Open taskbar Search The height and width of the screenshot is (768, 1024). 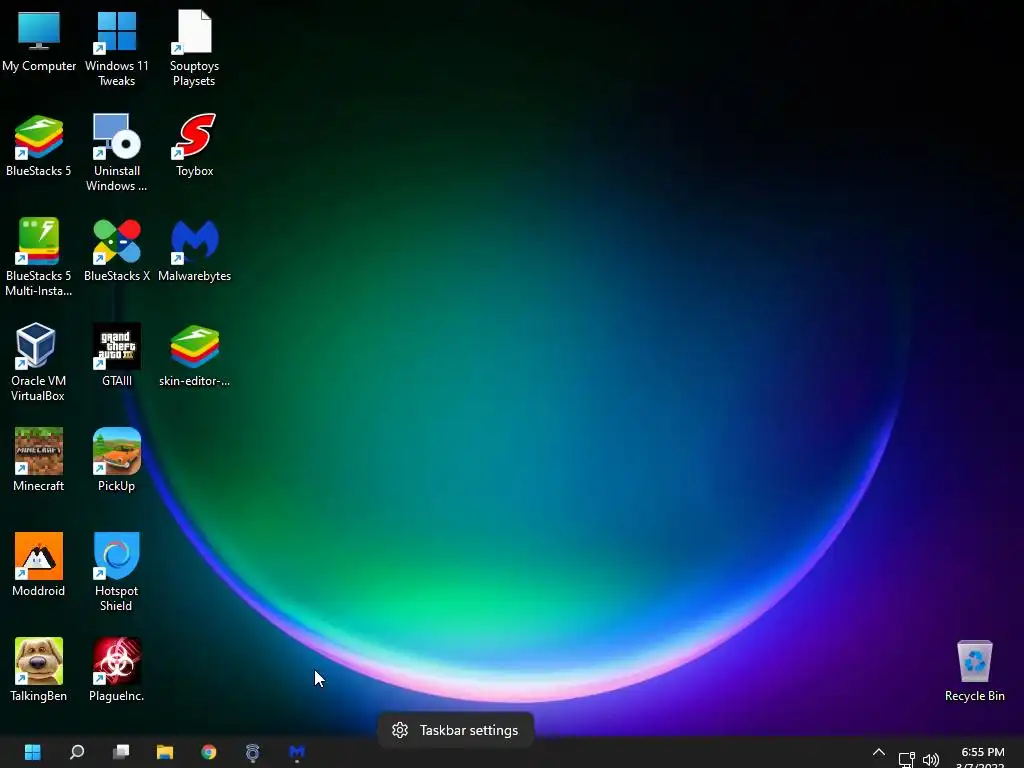click(77, 752)
